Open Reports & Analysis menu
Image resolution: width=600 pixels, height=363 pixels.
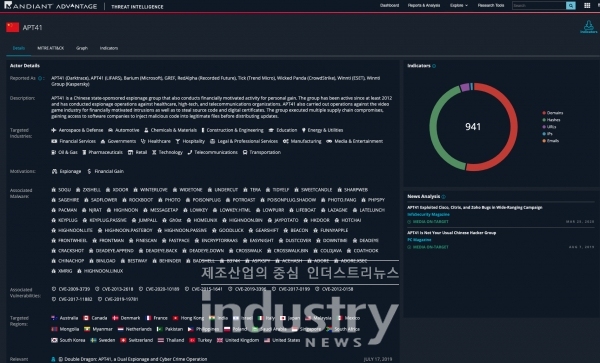[x=424, y=5]
